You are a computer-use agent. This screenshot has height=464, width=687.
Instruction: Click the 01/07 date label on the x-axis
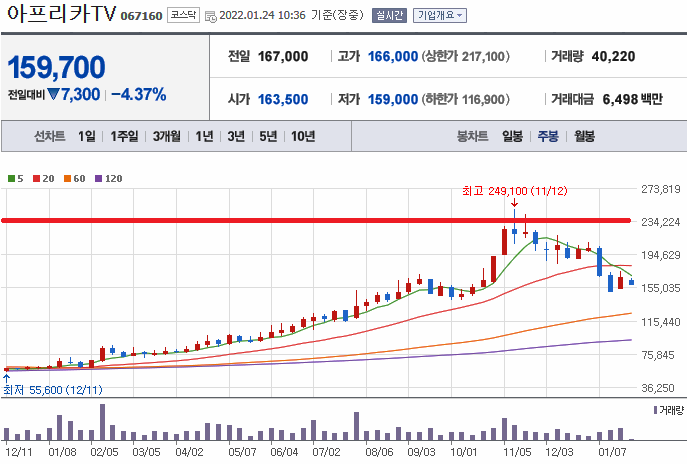613,452
